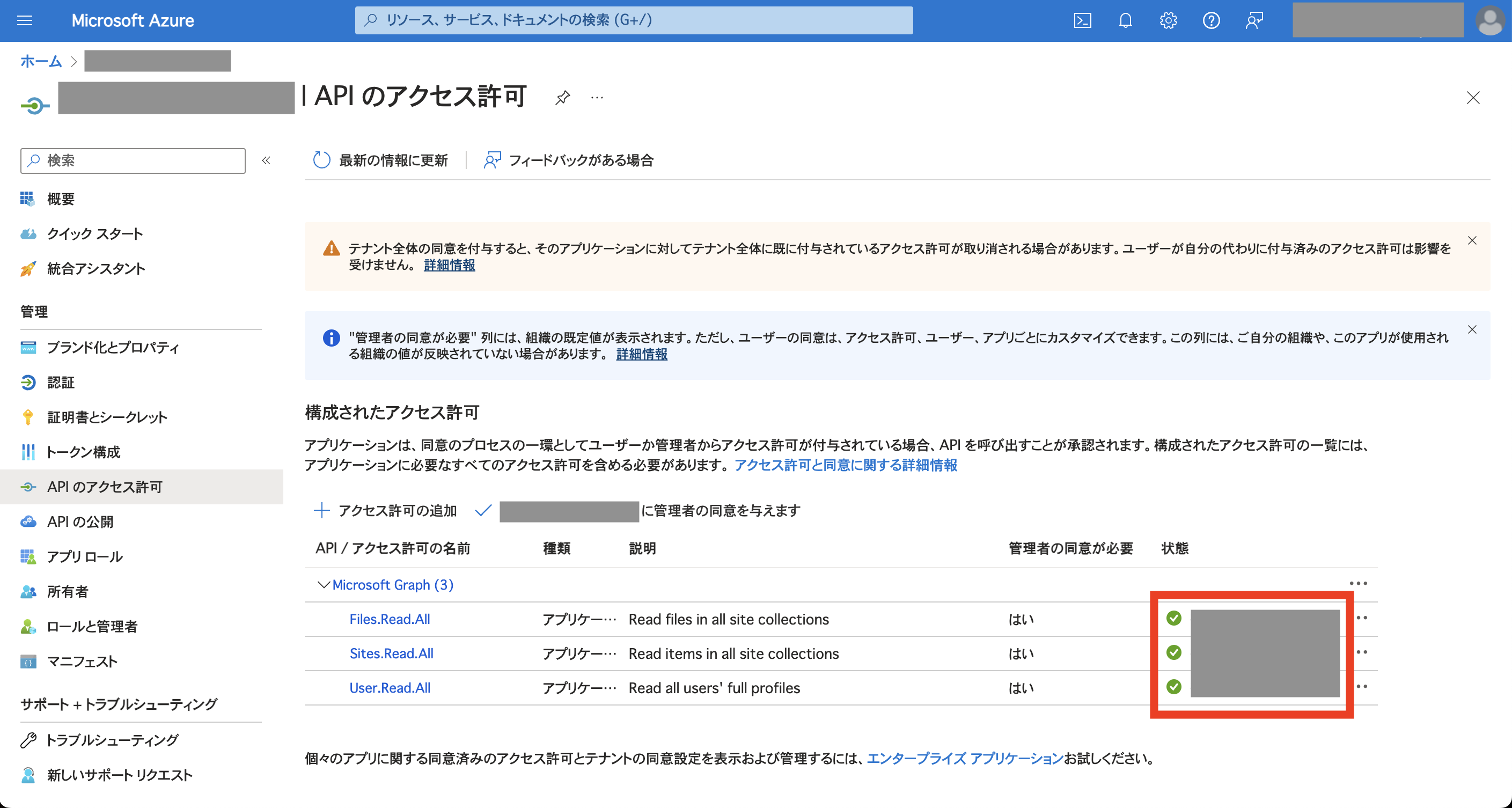
Task: Open アクセス許可と同意に関する詳細情報 link
Action: pyautogui.click(x=846, y=465)
